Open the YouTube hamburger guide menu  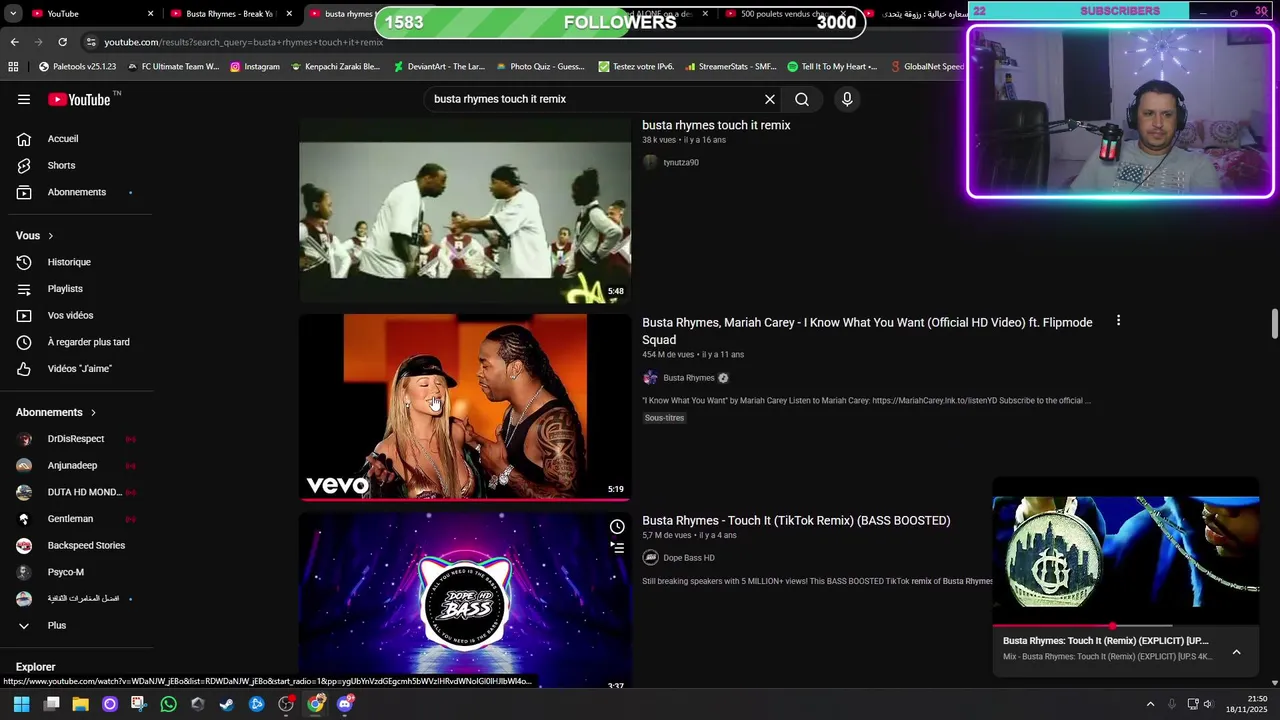[x=24, y=99]
